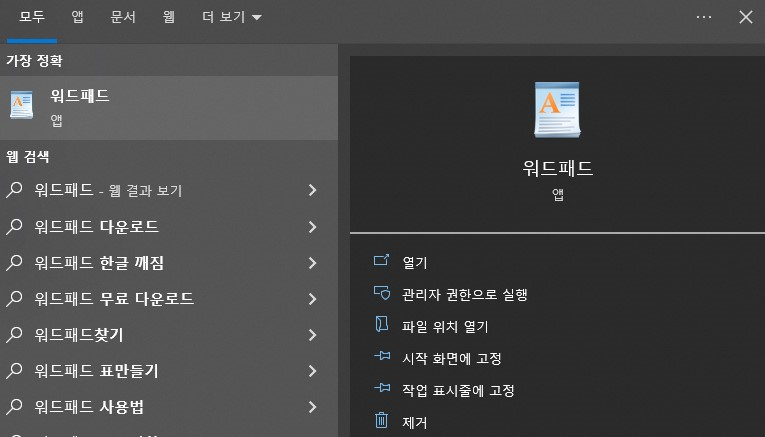Click the pin icon for 작업 표시줄에 고정
This screenshot has width=765, height=437.
(382, 388)
